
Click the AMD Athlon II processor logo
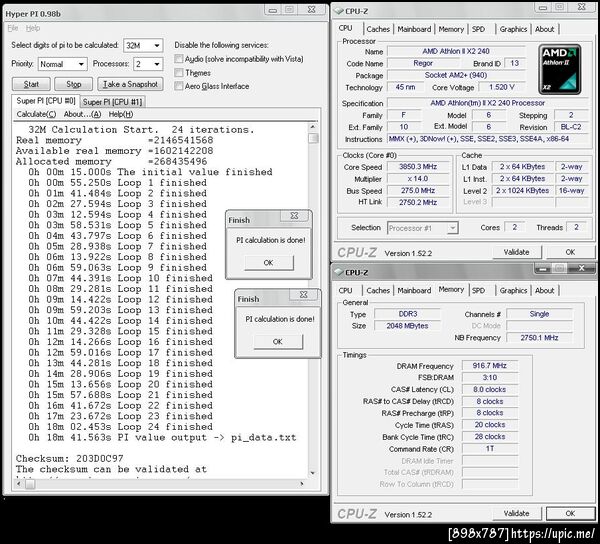(x=559, y=70)
